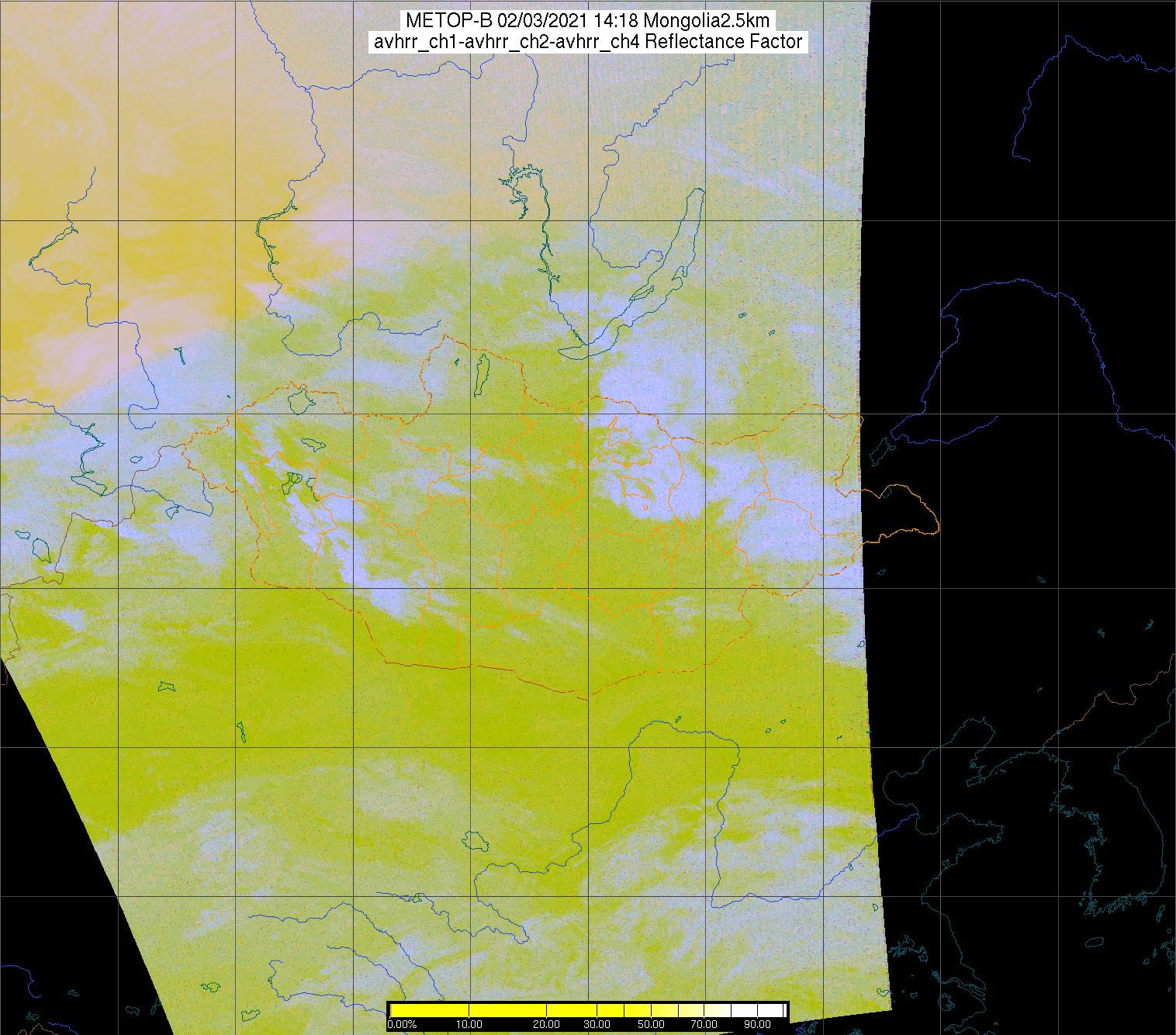Image resolution: width=1176 pixels, height=1035 pixels.
Task: Click the "70.00" scale label
Action: coord(704,1024)
